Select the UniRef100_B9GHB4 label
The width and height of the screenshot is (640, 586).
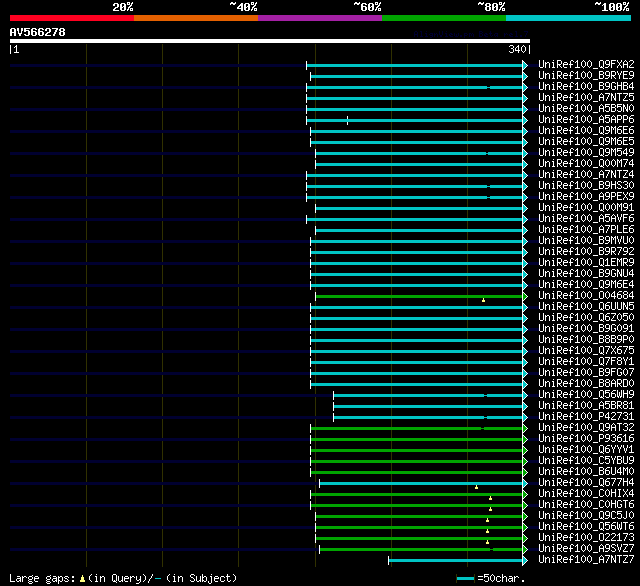point(586,87)
